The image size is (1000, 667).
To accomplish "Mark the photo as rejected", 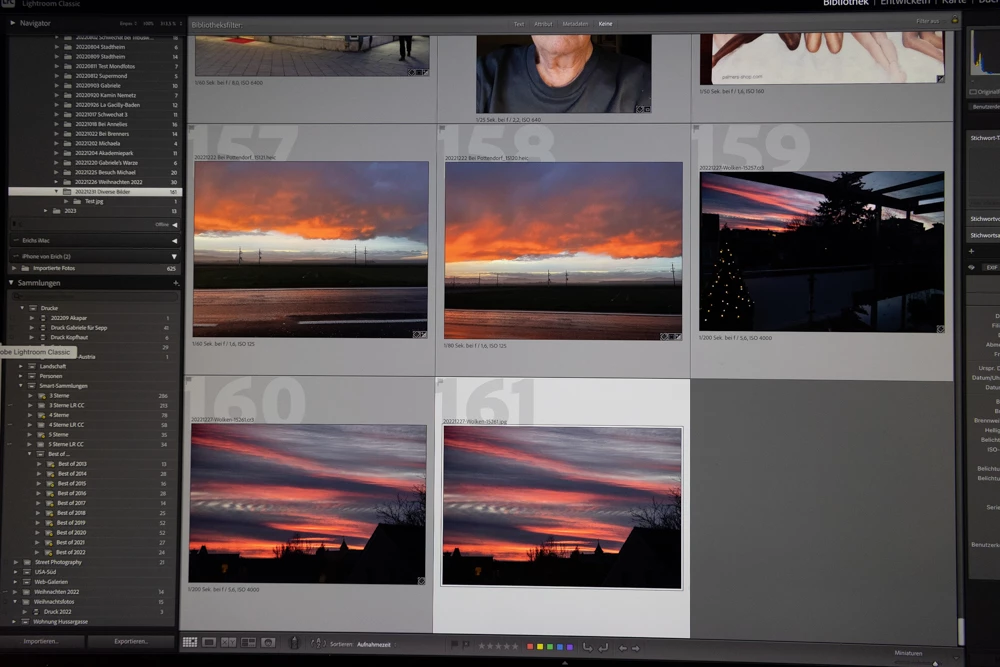I will tap(466, 645).
